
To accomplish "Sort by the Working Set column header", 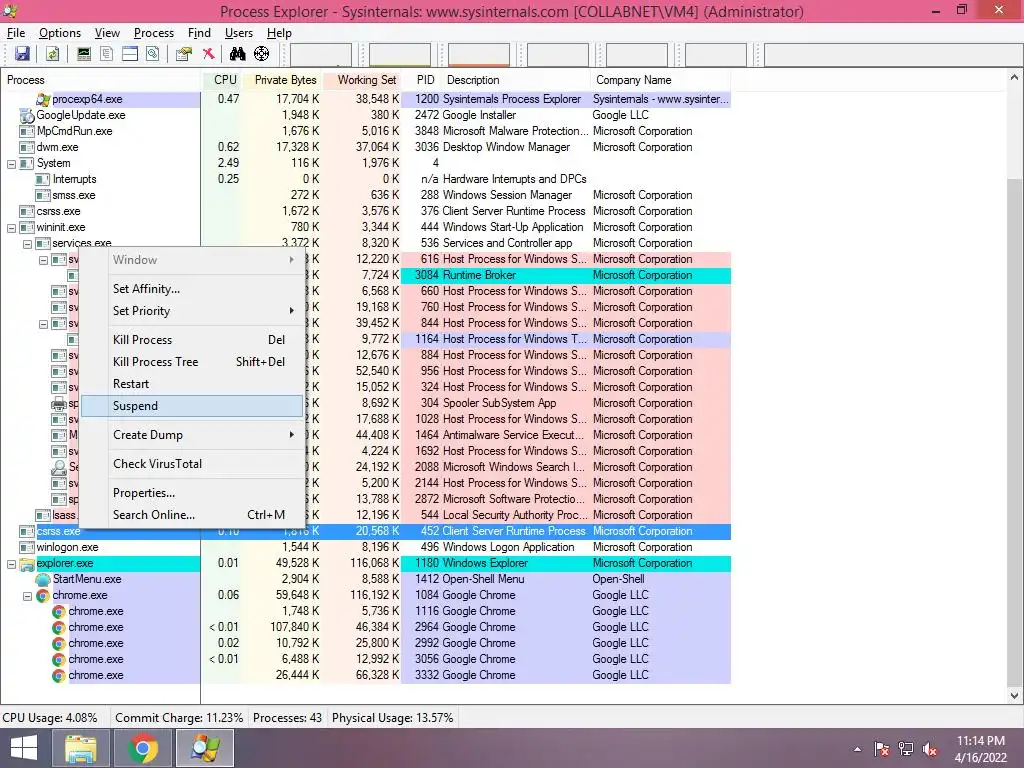I will [362, 80].
